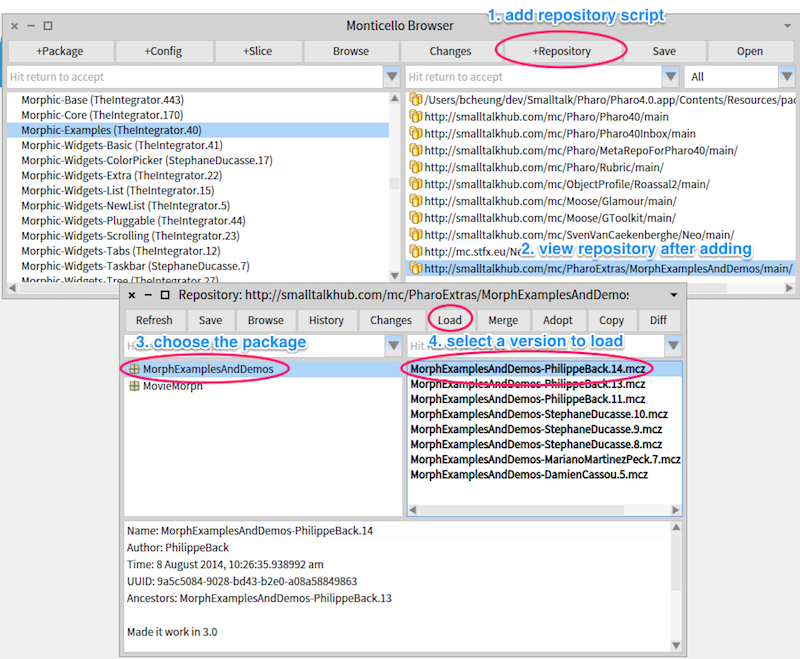Click the +Slice button
Screen dimensions: 800x659
pos(258,51)
